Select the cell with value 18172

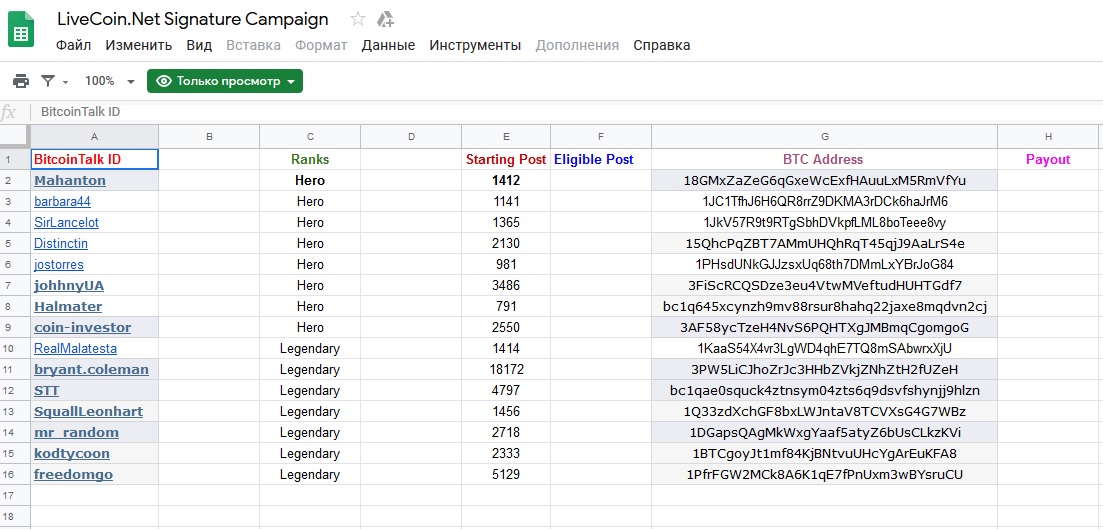tap(506, 369)
